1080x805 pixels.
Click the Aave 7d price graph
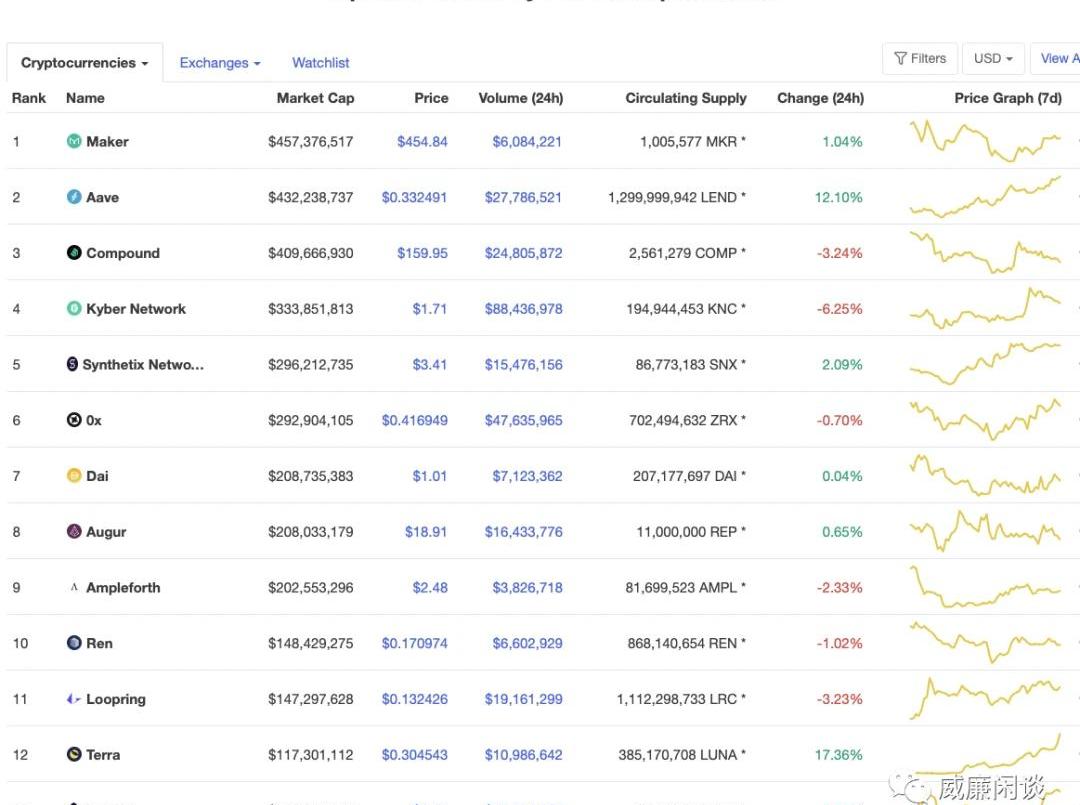[986, 197]
